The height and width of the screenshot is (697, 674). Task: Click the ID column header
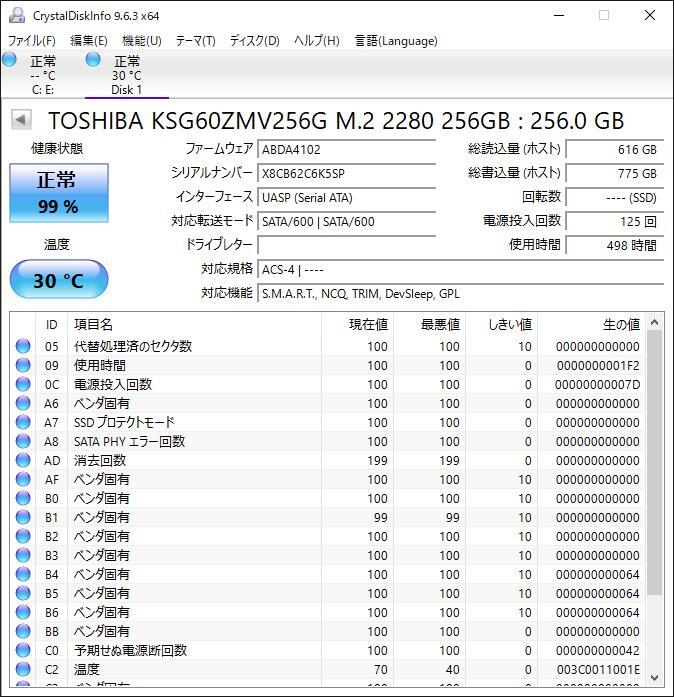(52, 324)
